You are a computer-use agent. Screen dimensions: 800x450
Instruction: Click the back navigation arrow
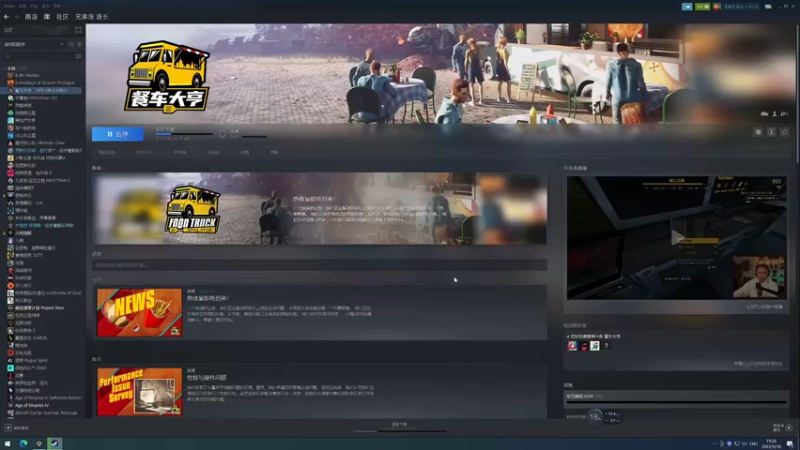(6, 17)
